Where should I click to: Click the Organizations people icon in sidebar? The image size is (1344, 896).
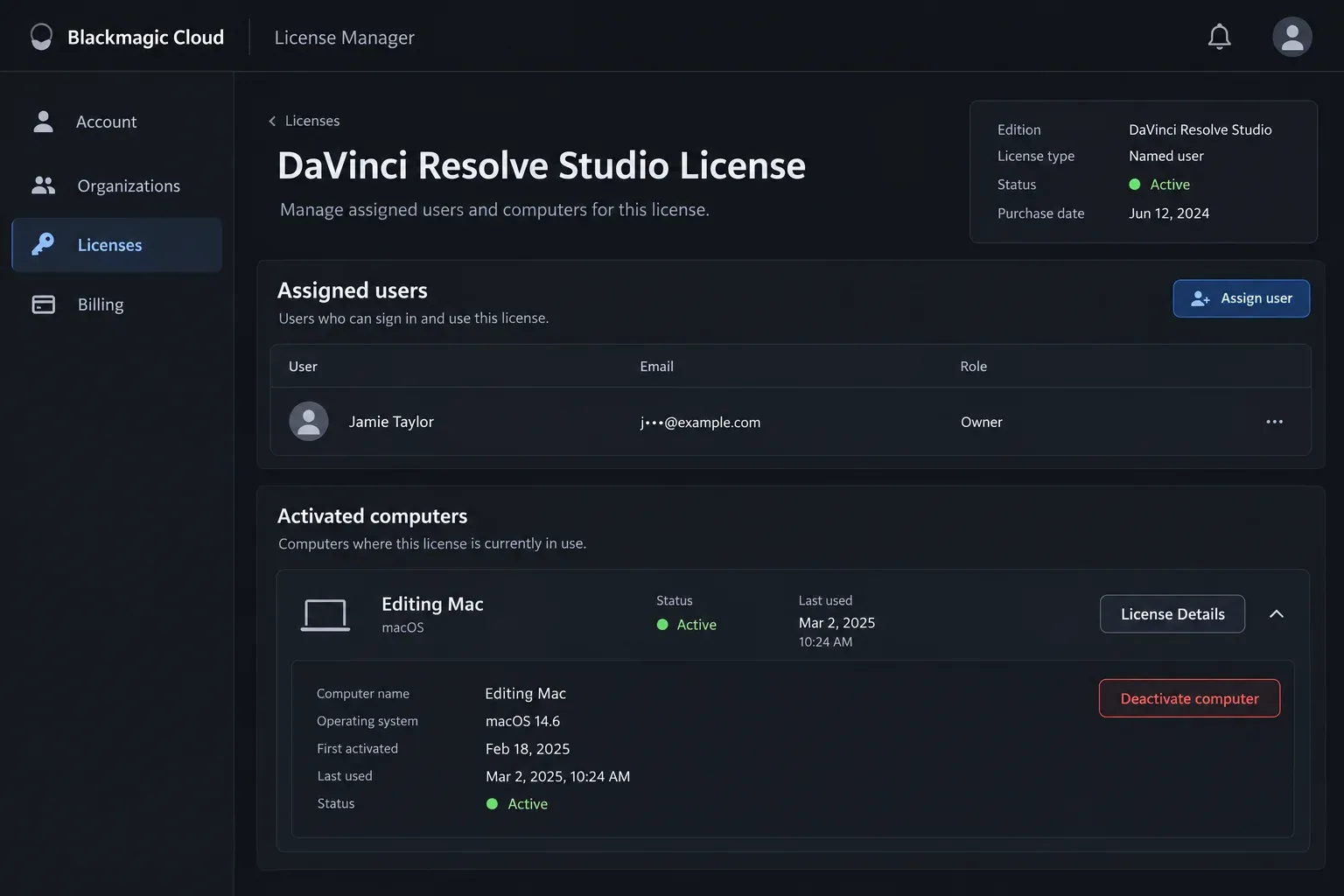pyautogui.click(x=43, y=185)
